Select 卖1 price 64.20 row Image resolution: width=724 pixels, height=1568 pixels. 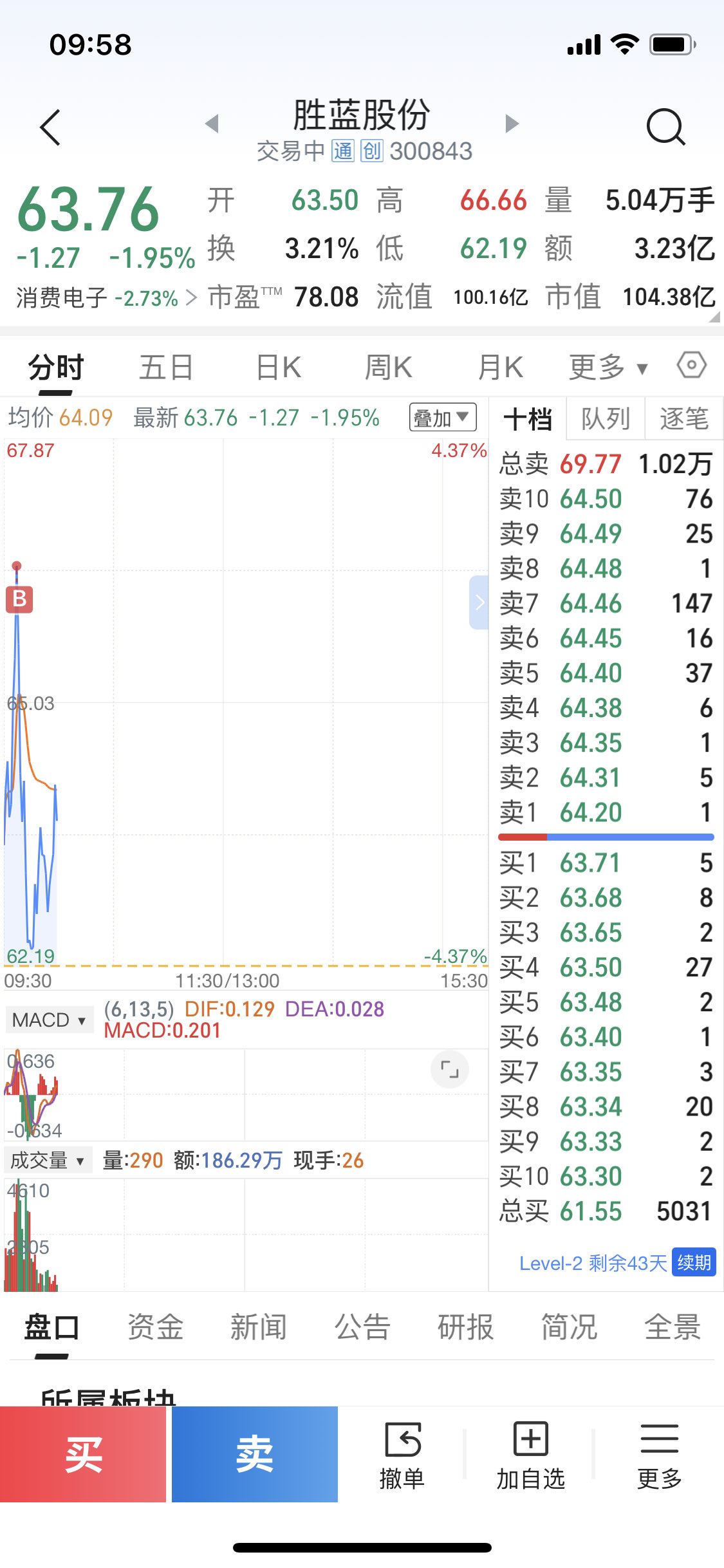(x=606, y=812)
